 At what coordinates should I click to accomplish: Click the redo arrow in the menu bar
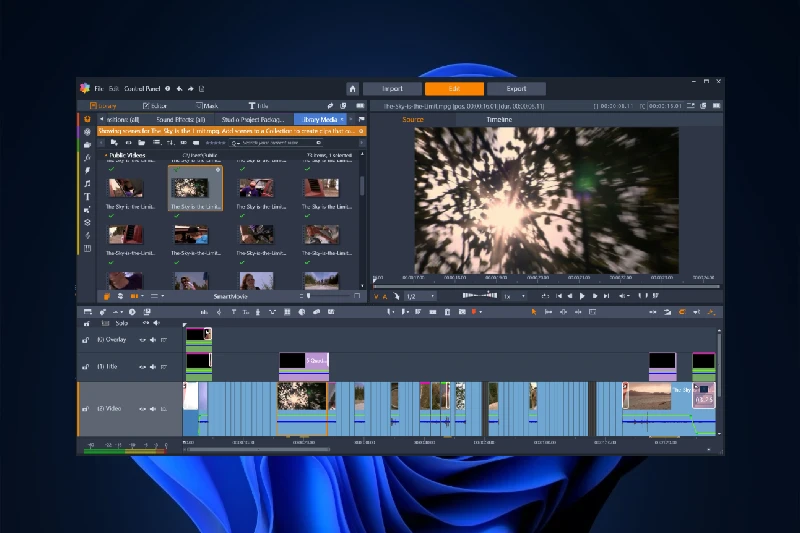pyautogui.click(x=190, y=89)
